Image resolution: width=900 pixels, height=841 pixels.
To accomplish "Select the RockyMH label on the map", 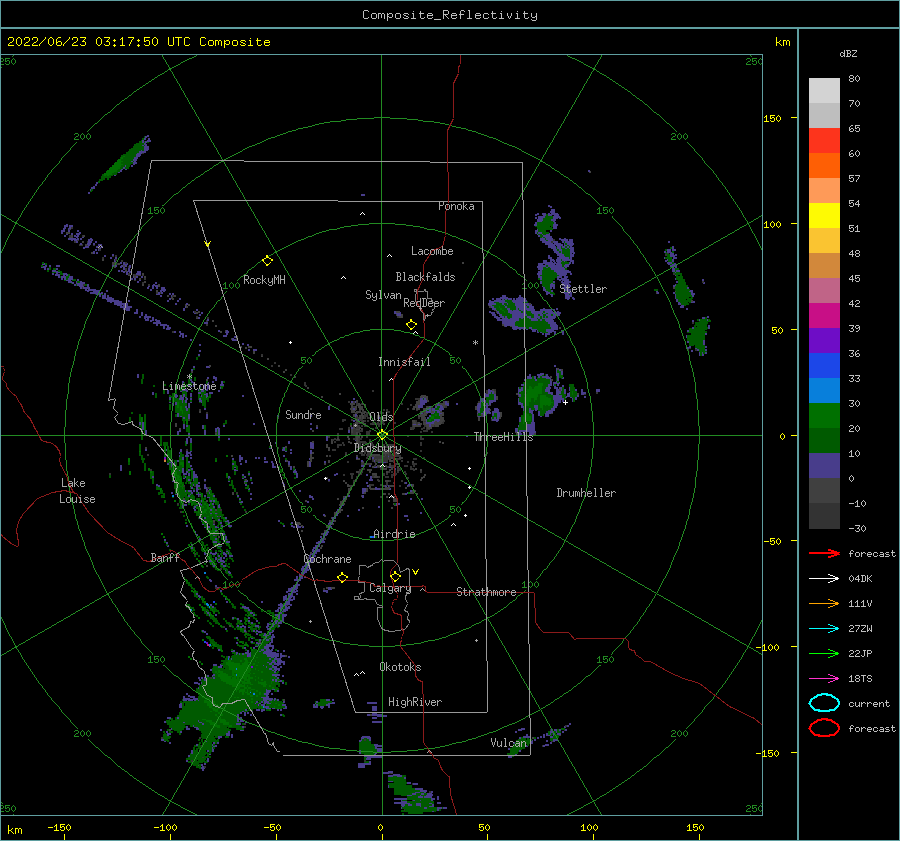I will tap(264, 280).
